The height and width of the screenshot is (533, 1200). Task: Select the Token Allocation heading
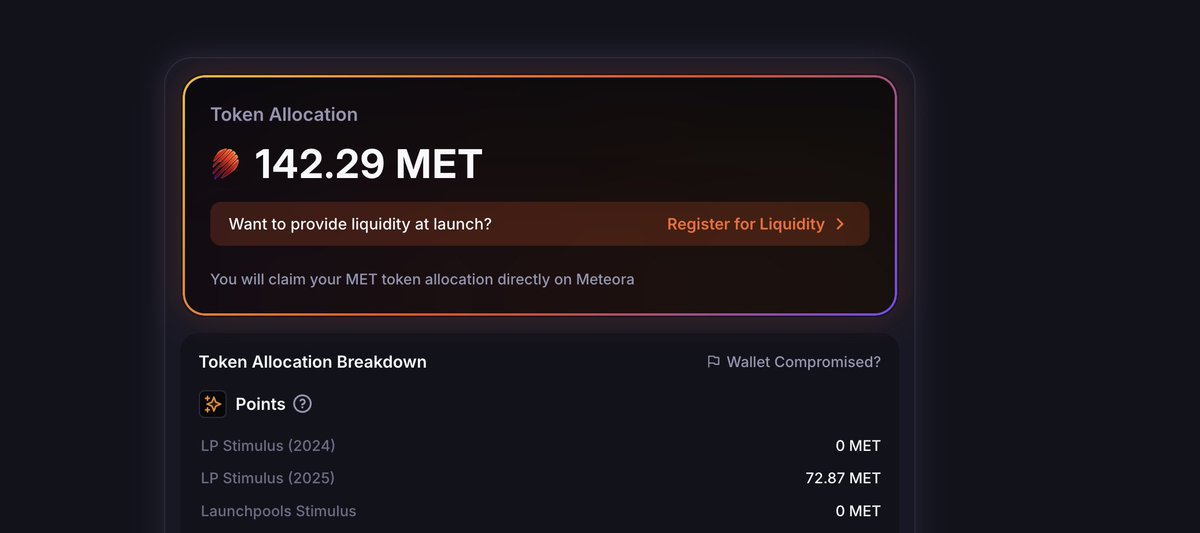point(284,114)
